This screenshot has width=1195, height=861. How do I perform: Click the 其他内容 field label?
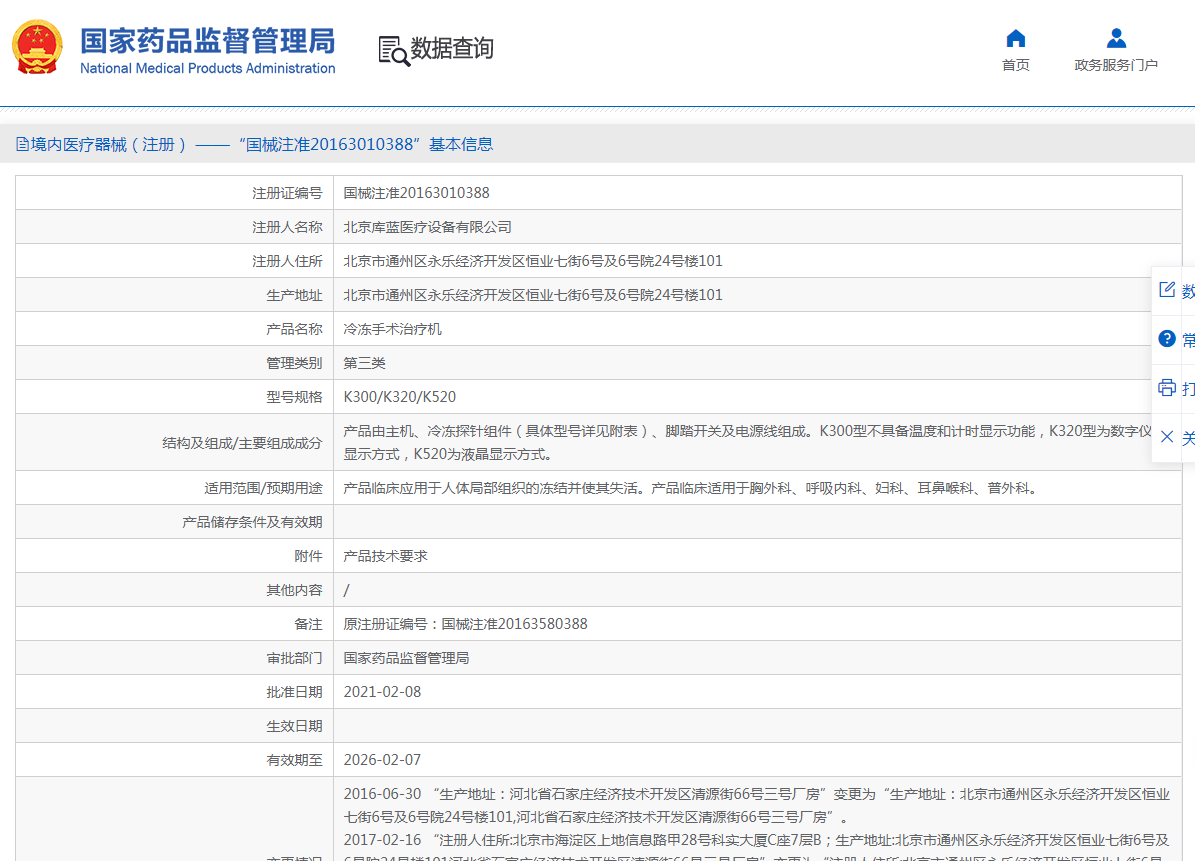294,590
